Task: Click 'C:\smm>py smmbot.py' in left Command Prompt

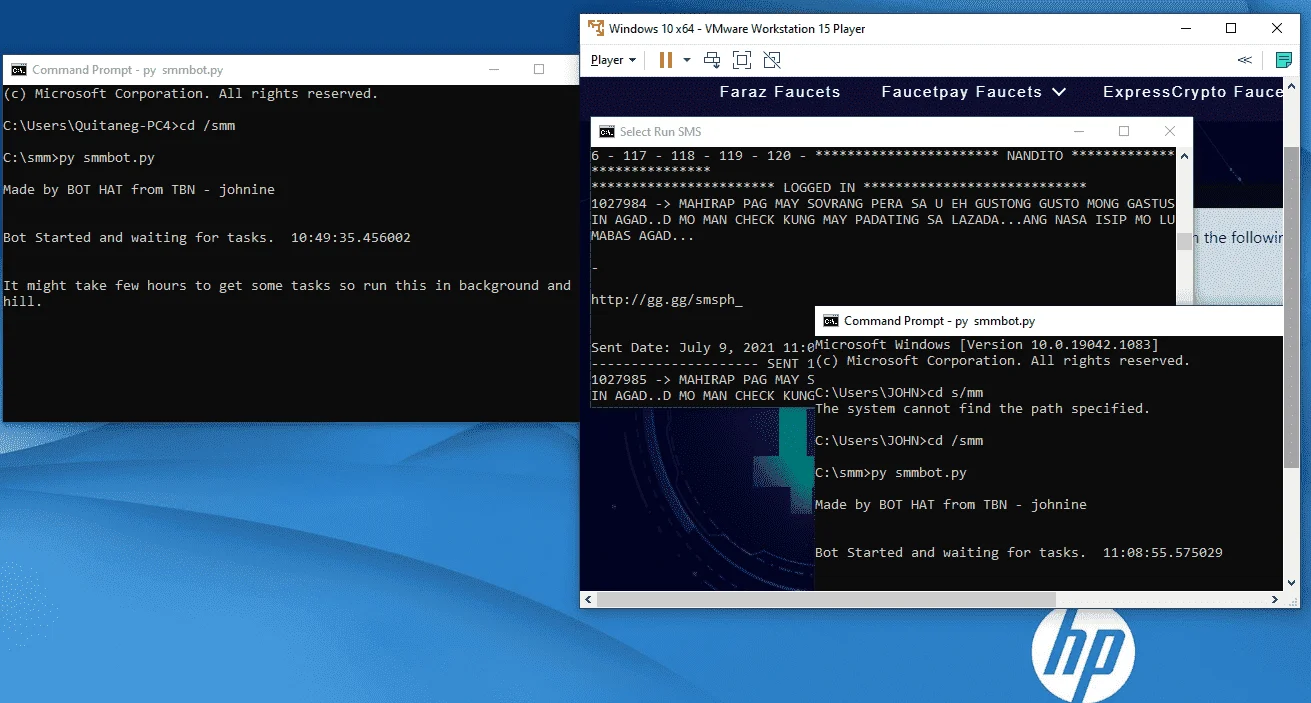Action: tap(79, 158)
